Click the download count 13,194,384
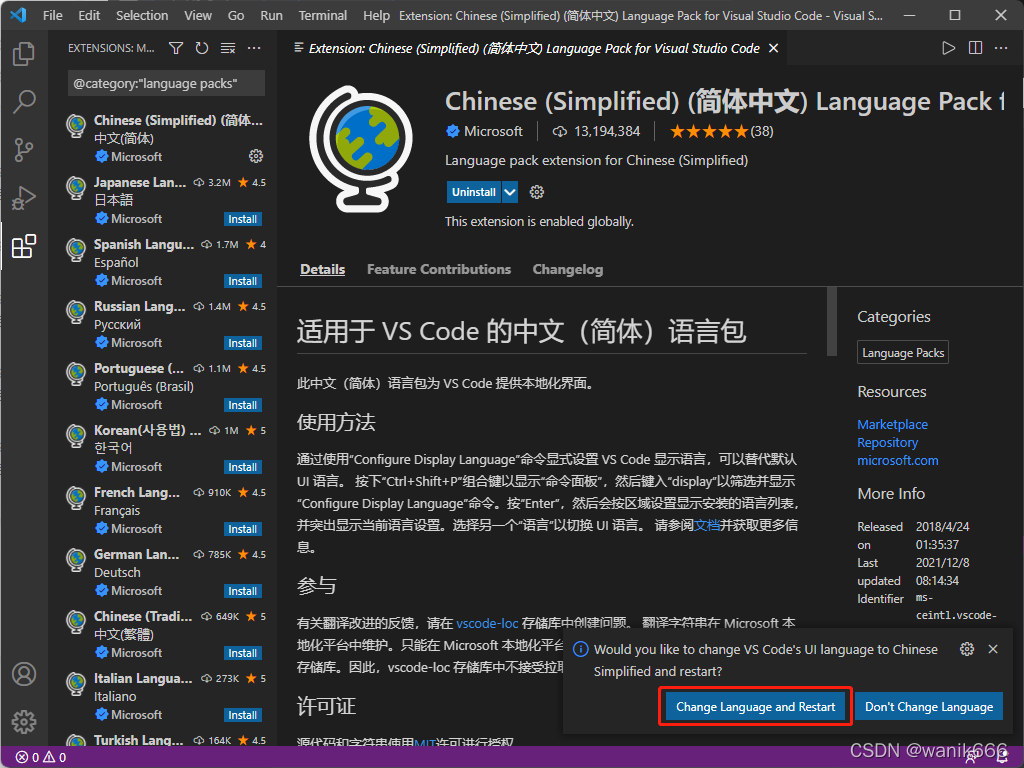Image resolution: width=1024 pixels, height=768 pixels. coord(596,132)
